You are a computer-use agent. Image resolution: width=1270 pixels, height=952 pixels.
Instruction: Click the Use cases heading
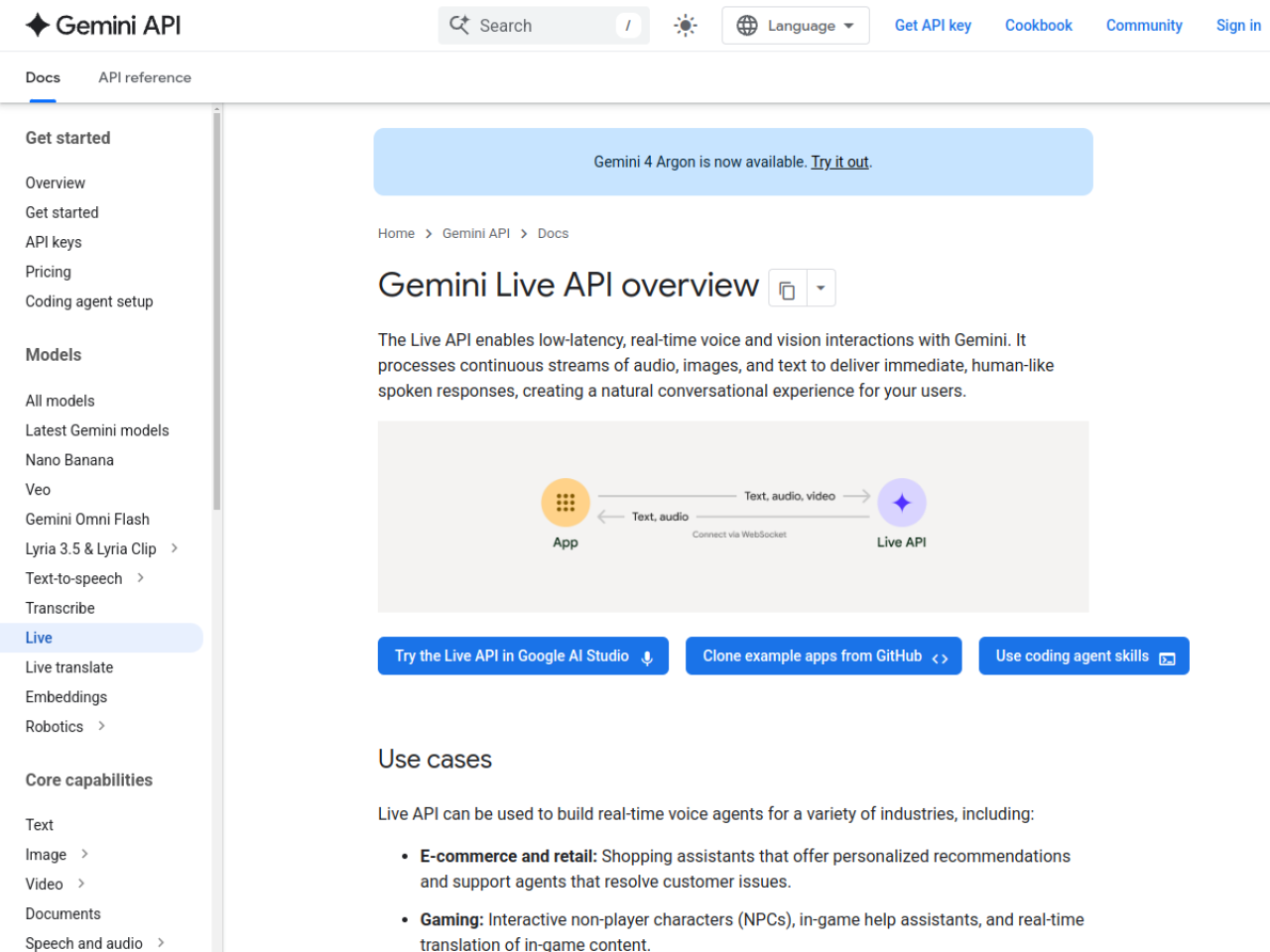[x=435, y=760]
